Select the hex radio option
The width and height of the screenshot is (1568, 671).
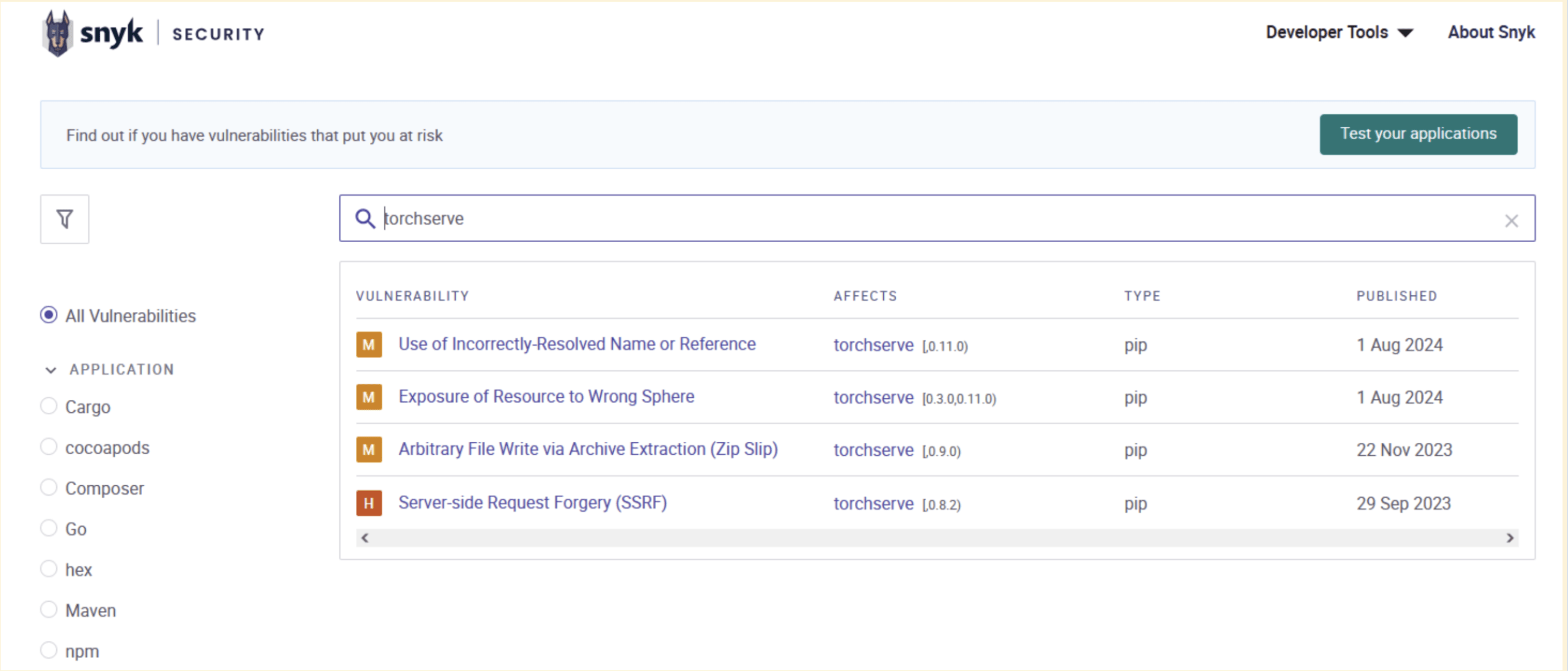[x=49, y=569]
